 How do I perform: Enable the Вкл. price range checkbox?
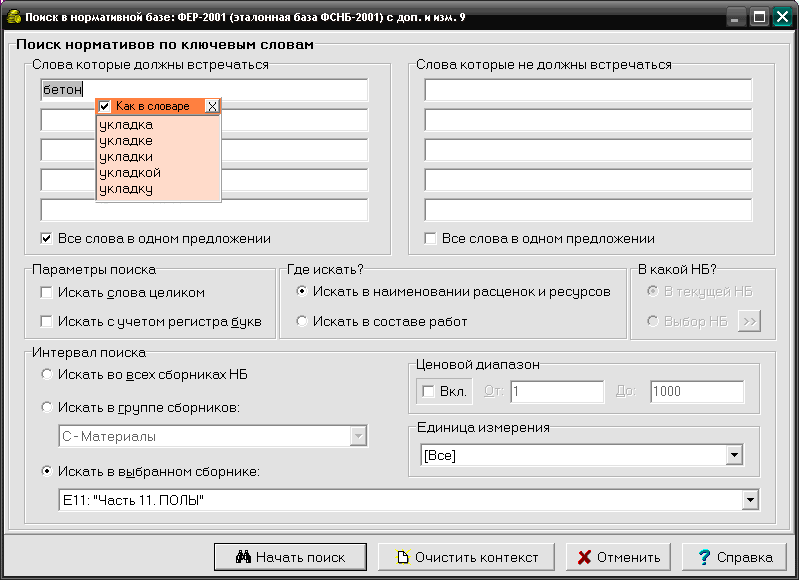pos(428,392)
